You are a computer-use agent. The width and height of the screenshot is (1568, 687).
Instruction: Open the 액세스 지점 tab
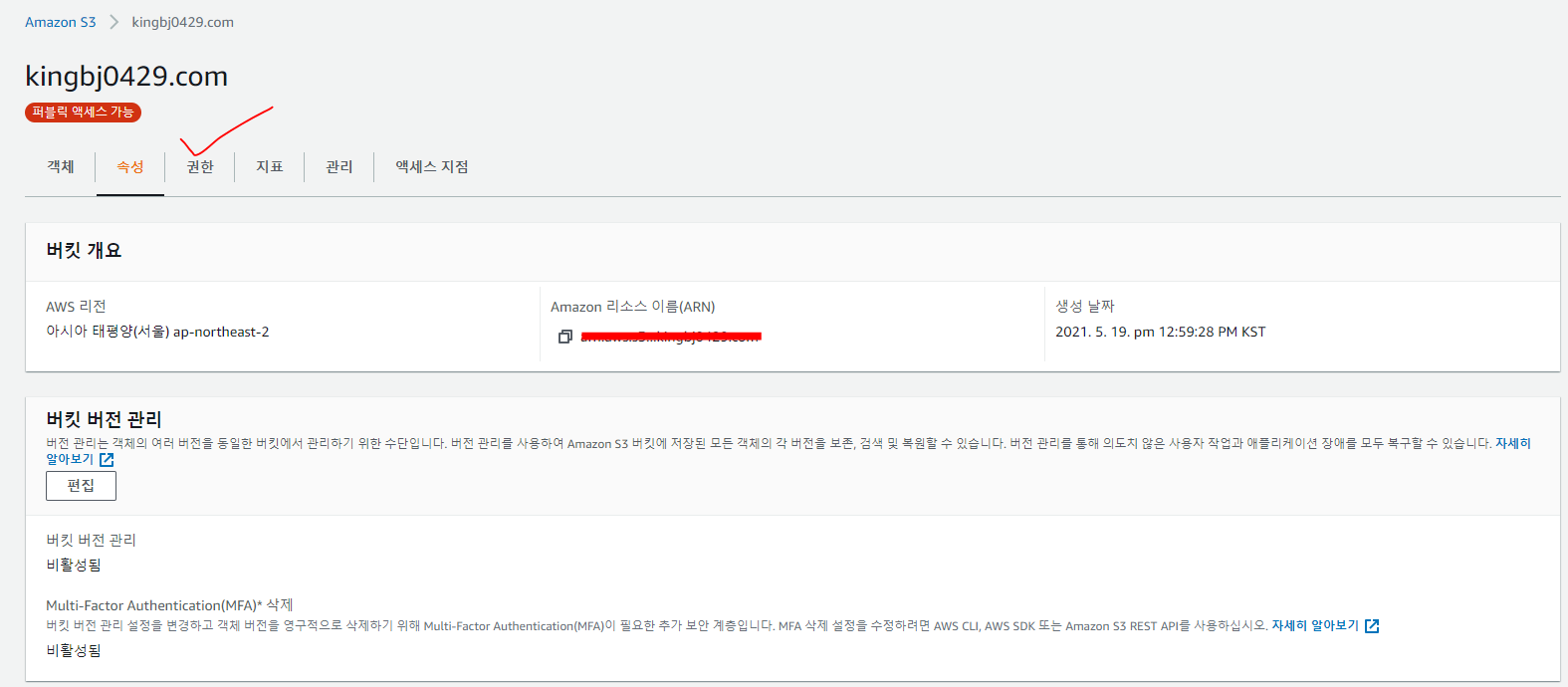432,166
